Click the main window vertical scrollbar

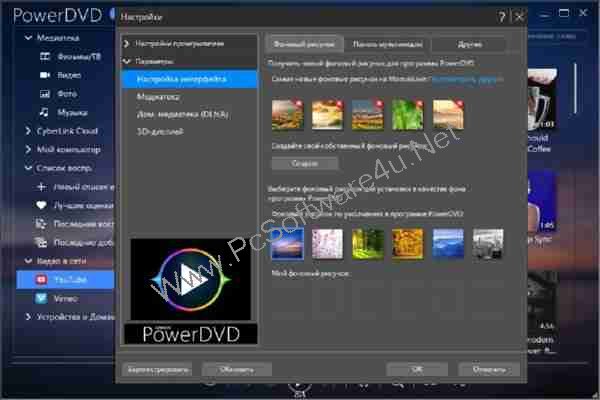(x=575, y=89)
